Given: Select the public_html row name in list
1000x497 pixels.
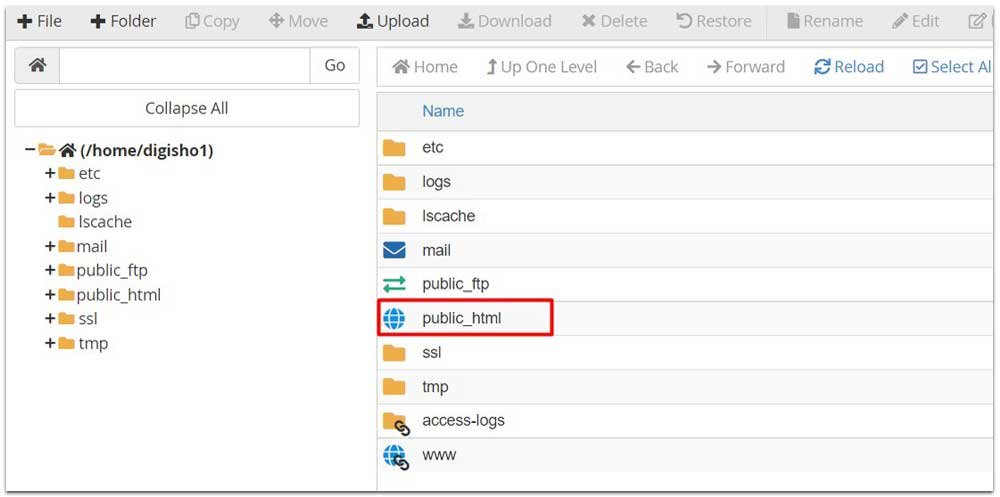Looking at the screenshot, I should 462,318.
